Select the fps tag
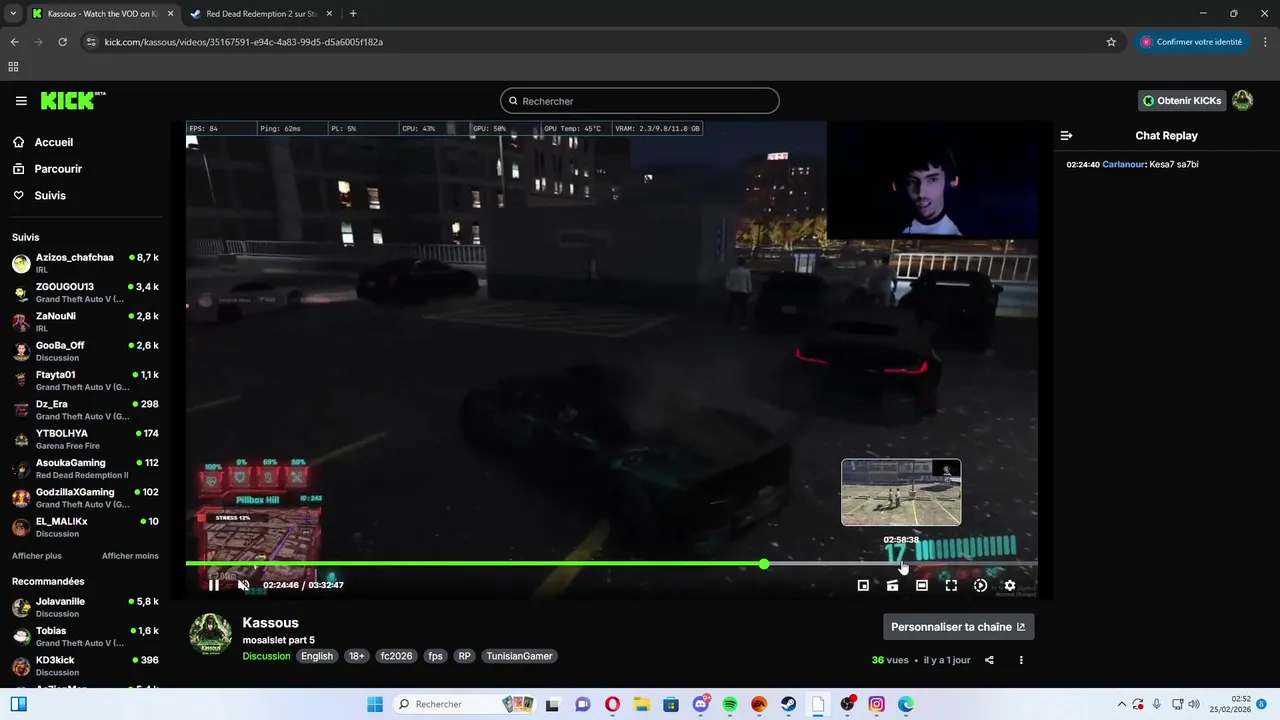 [x=435, y=656]
